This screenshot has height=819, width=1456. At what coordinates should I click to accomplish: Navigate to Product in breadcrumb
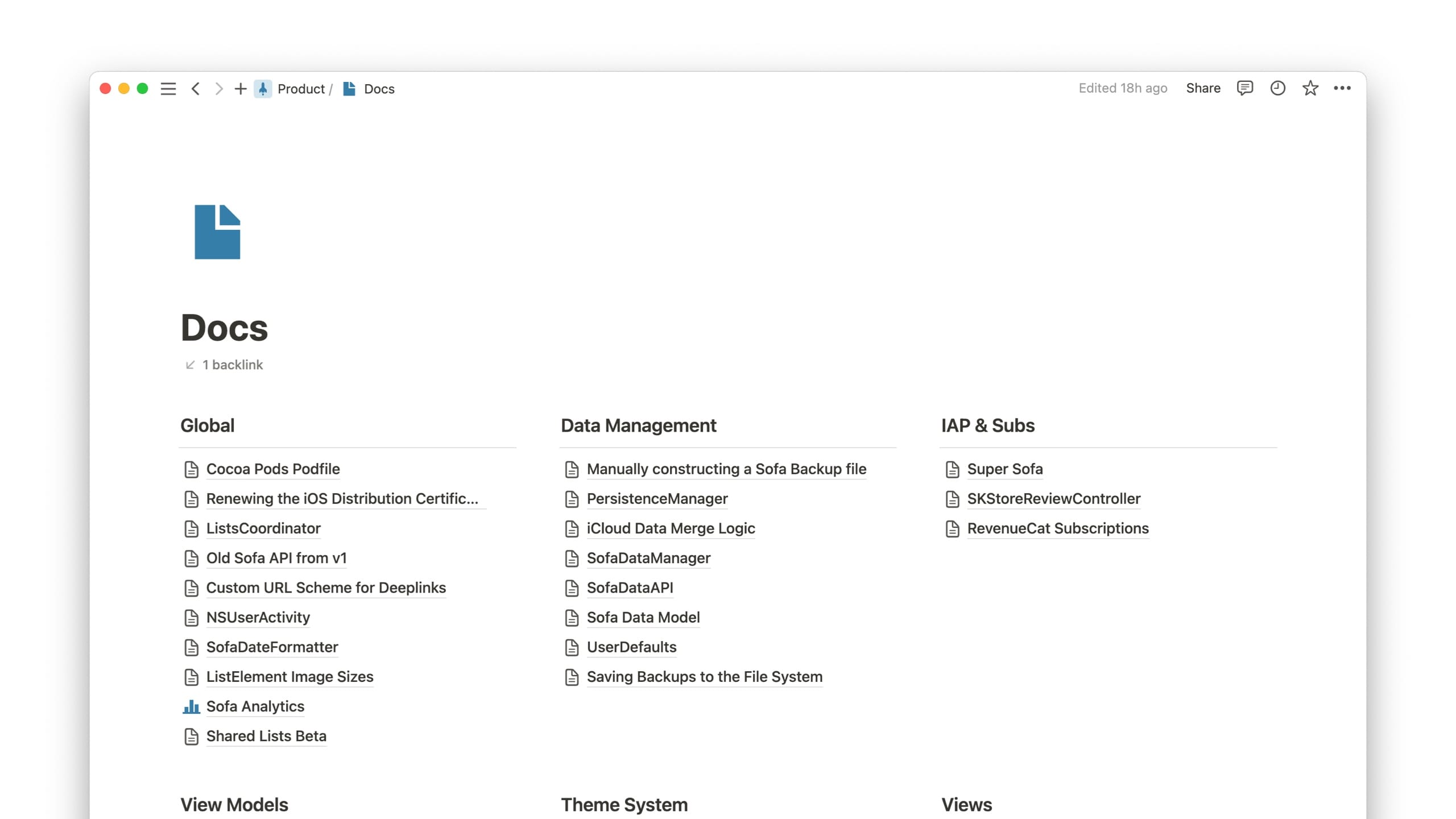[300, 89]
